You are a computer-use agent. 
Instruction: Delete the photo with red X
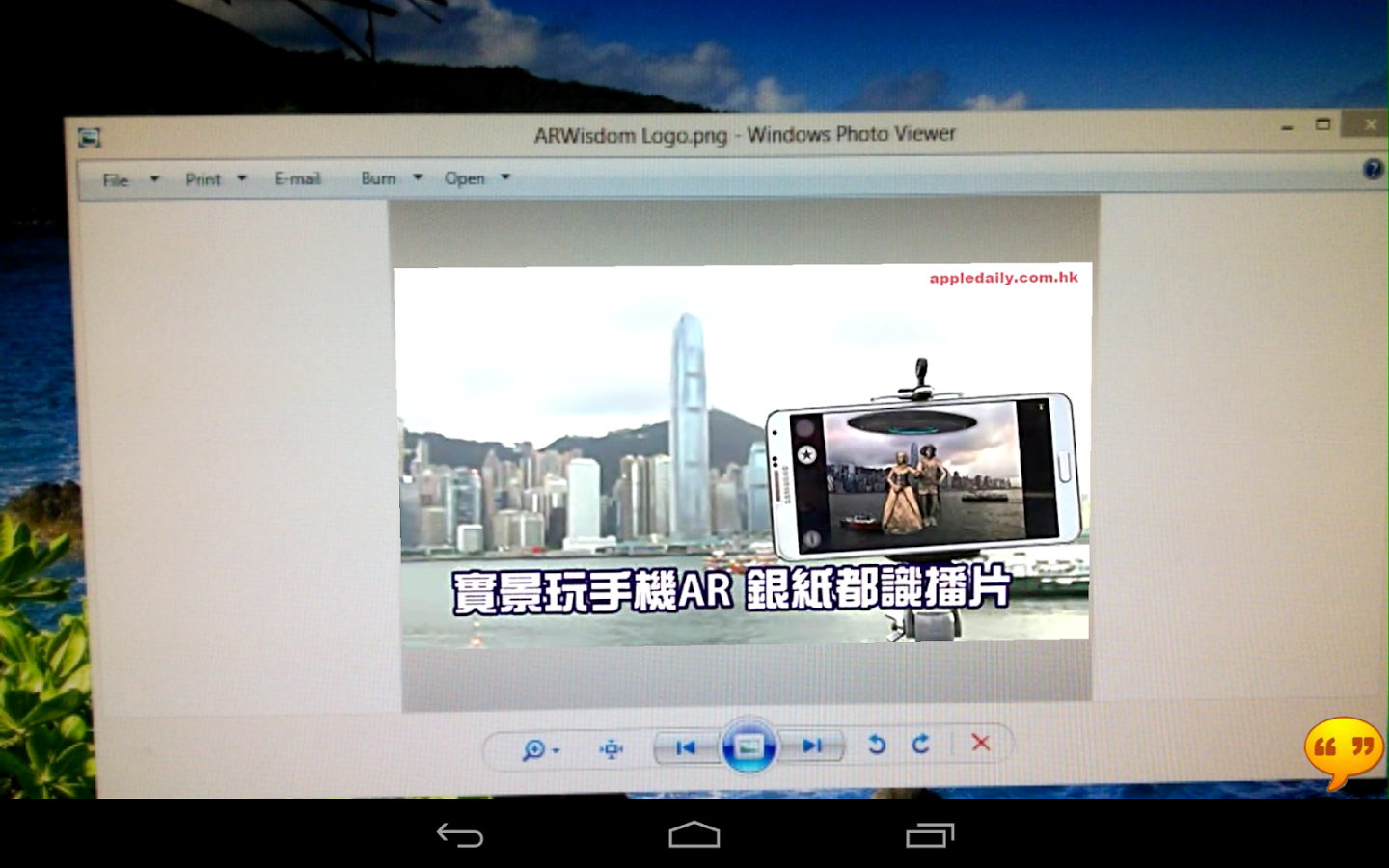(x=981, y=742)
